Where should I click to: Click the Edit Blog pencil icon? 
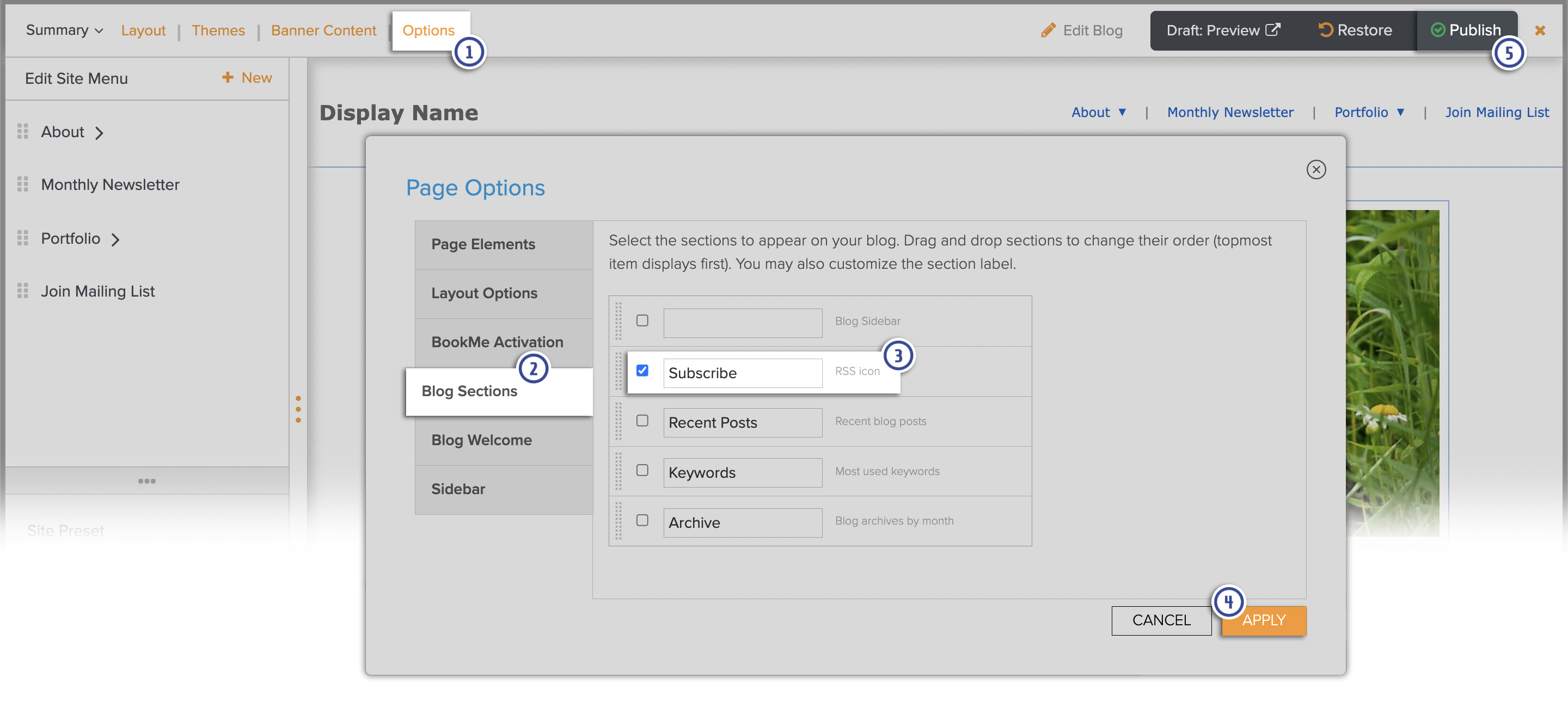[x=1048, y=30]
